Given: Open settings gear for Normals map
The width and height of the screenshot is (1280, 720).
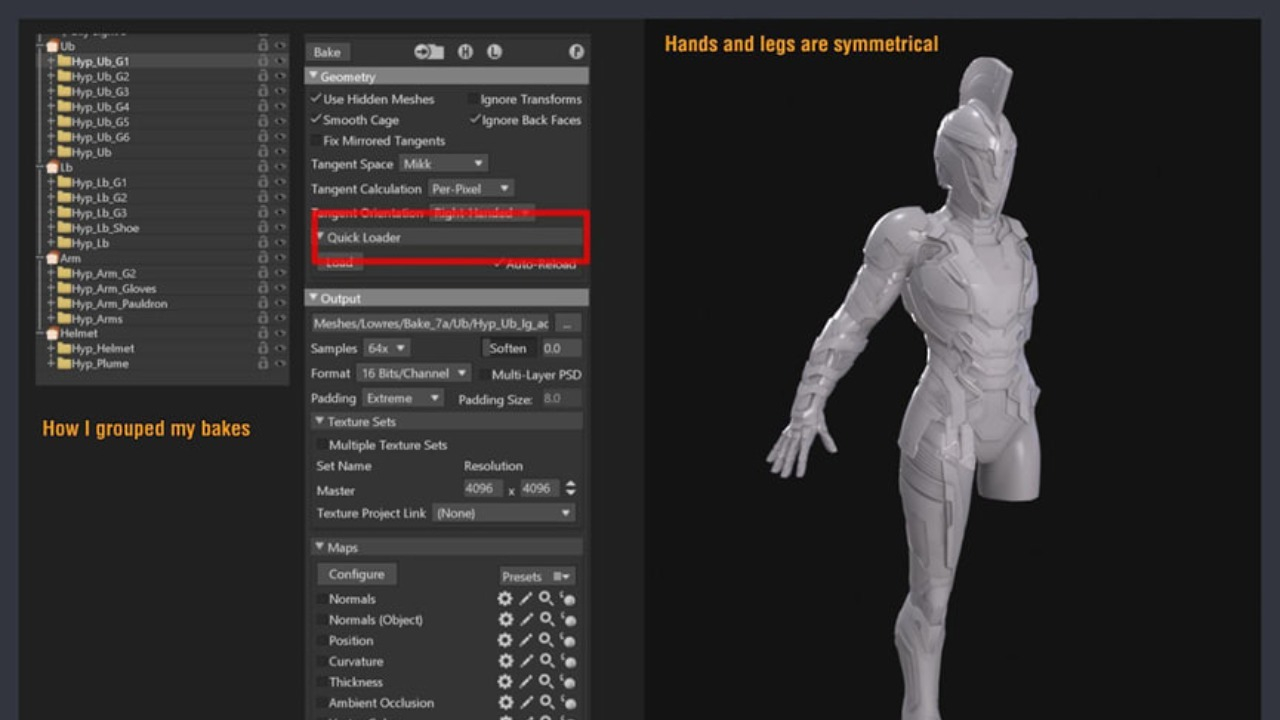Looking at the screenshot, I should point(505,599).
